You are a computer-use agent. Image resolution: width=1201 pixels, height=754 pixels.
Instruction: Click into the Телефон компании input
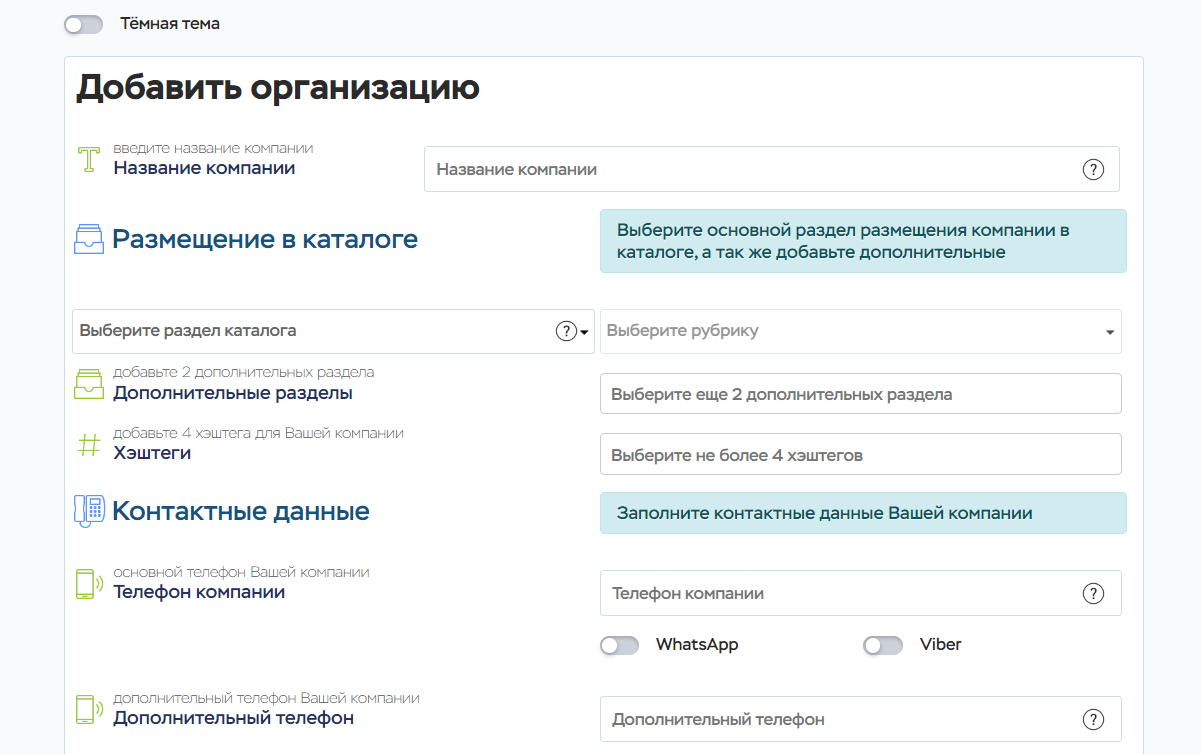point(840,594)
